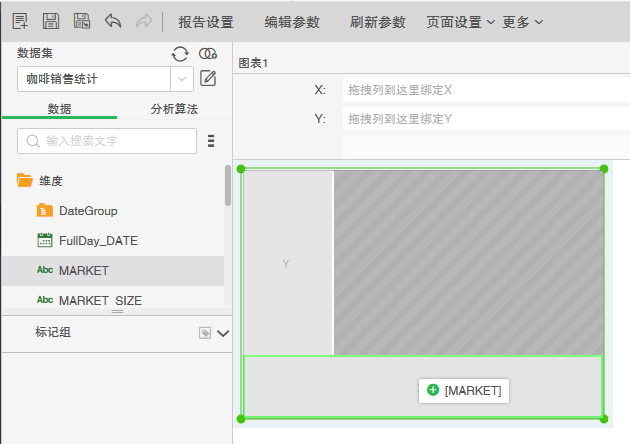Refresh the dataset with the circular arrows icon
The height and width of the screenshot is (444, 630).
tap(180, 54)
